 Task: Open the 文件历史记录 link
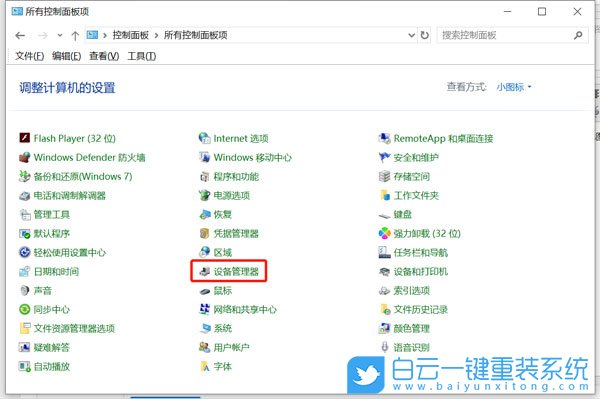[x=421, y=309]
